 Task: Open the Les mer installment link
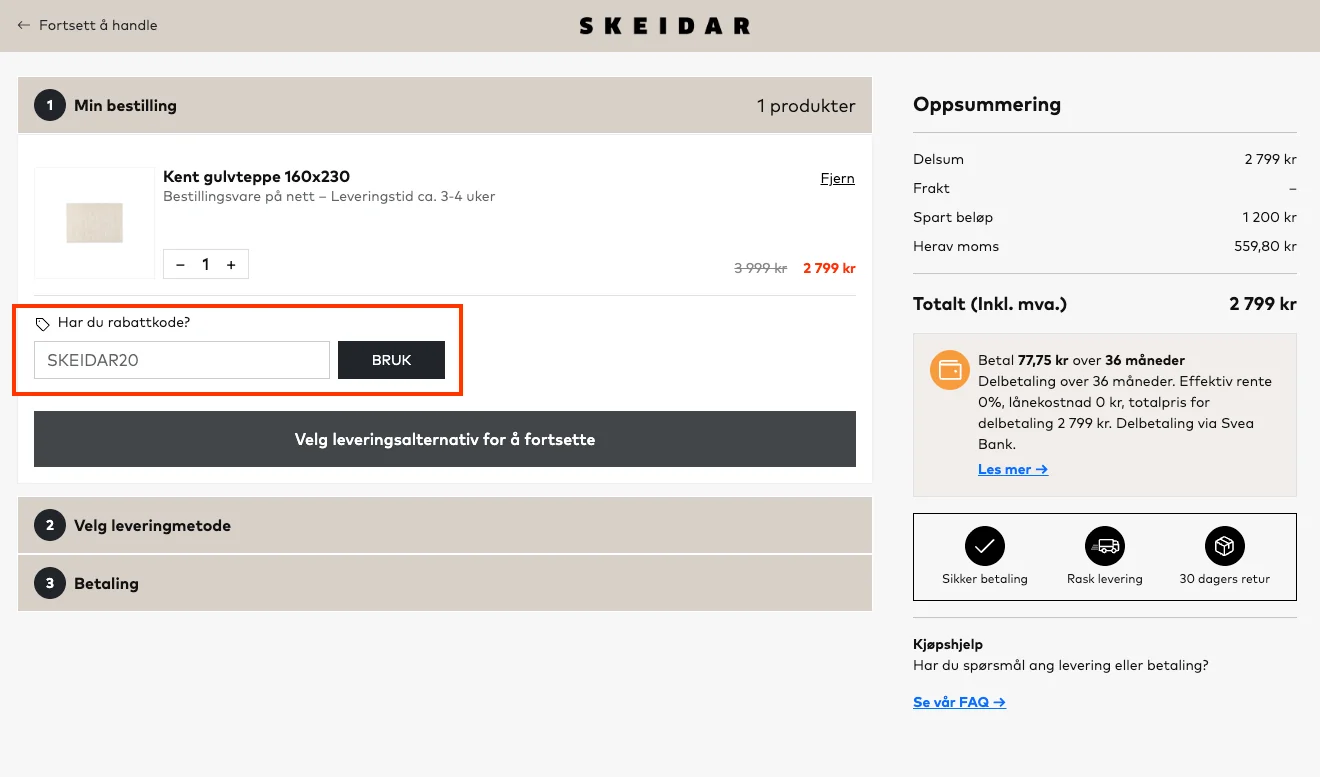click(x=1013, y=469)
